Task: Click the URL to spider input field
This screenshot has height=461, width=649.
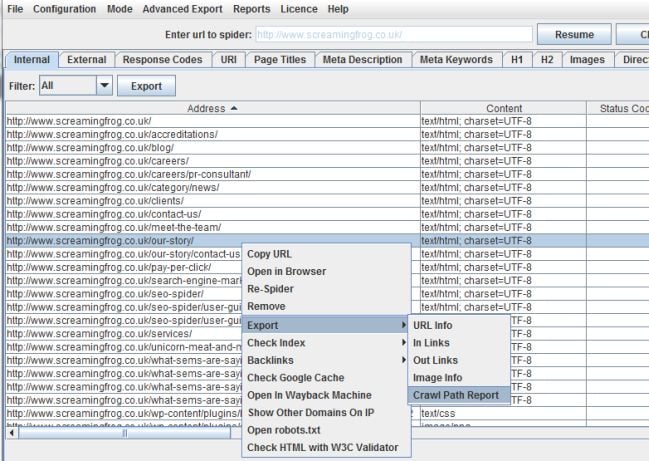Action: pyautogui.click(x=392, y=34)
